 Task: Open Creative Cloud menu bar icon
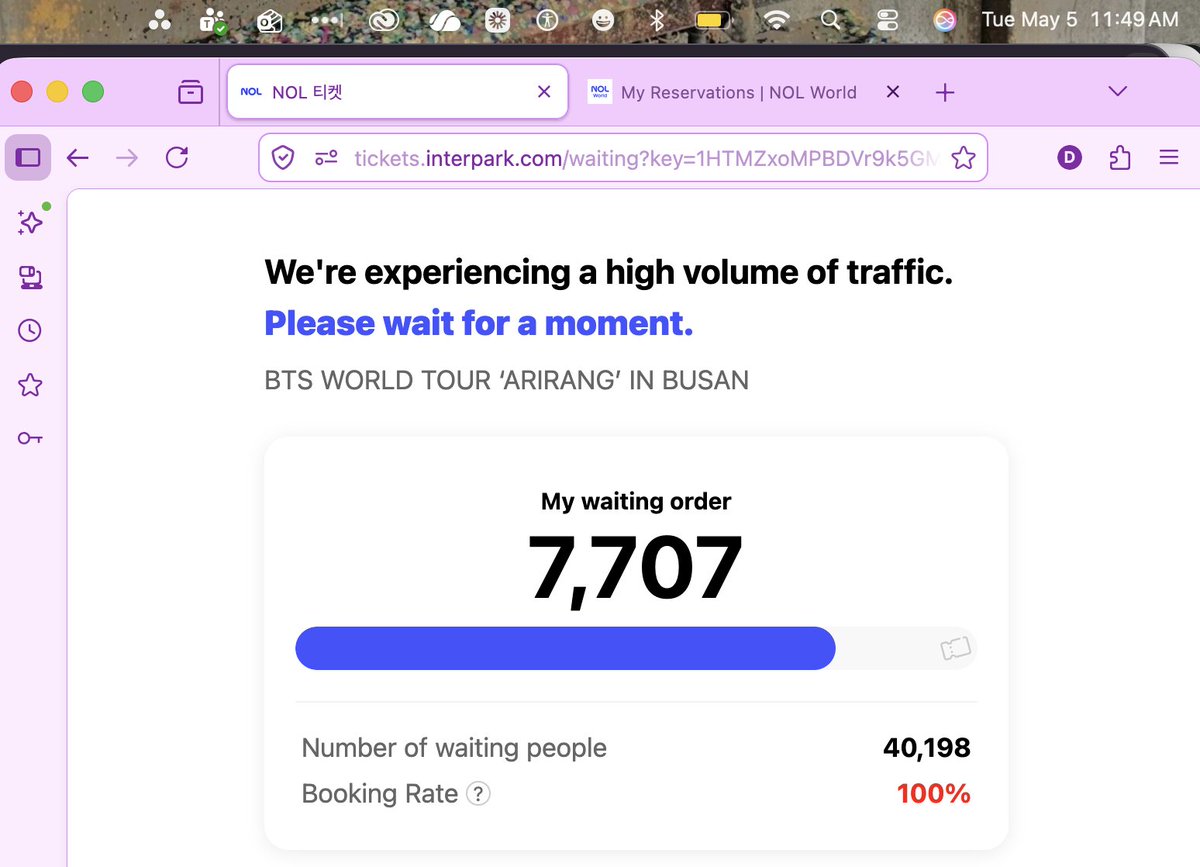coord(382,19)
